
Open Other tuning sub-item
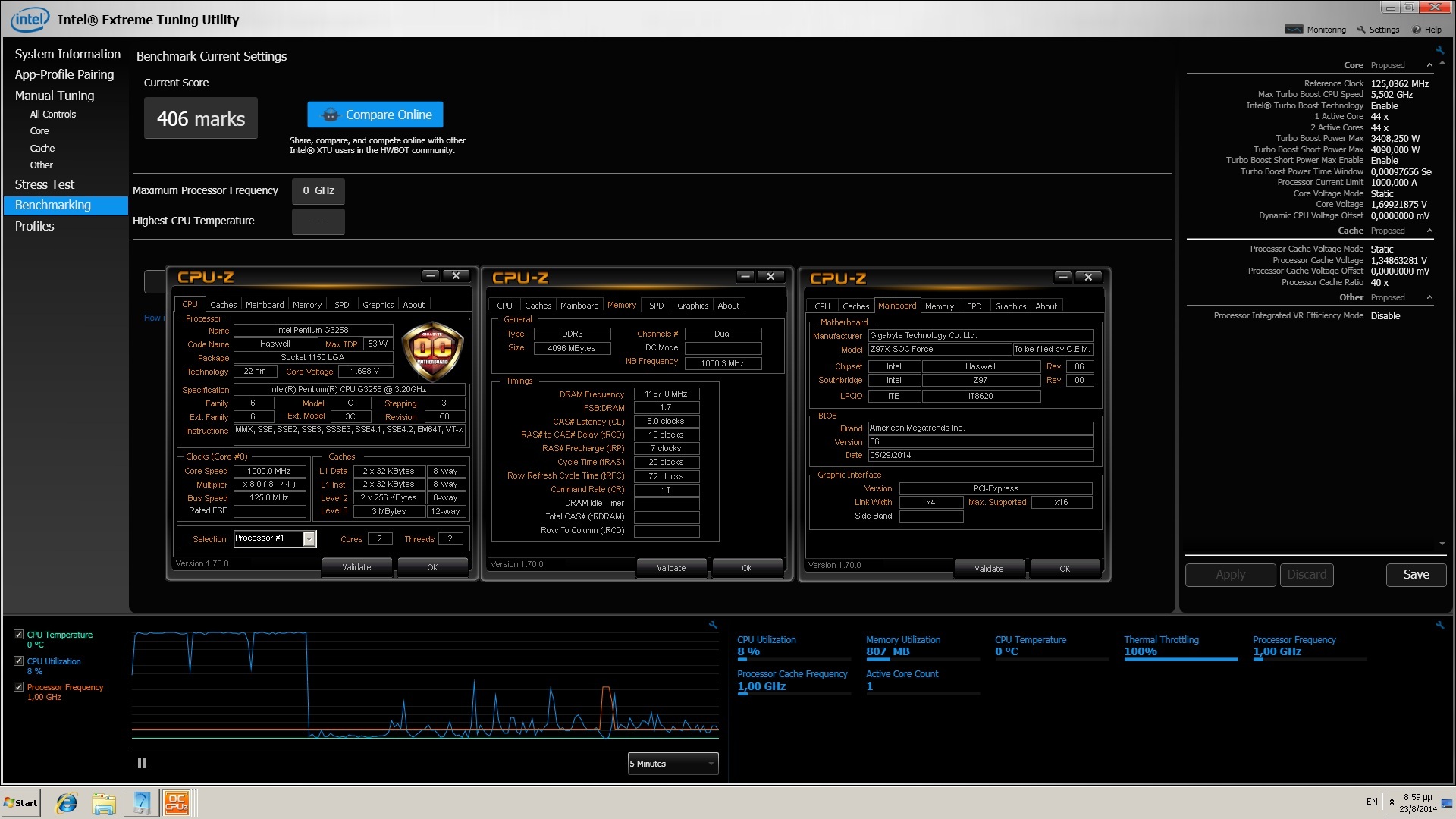(42, 165)
